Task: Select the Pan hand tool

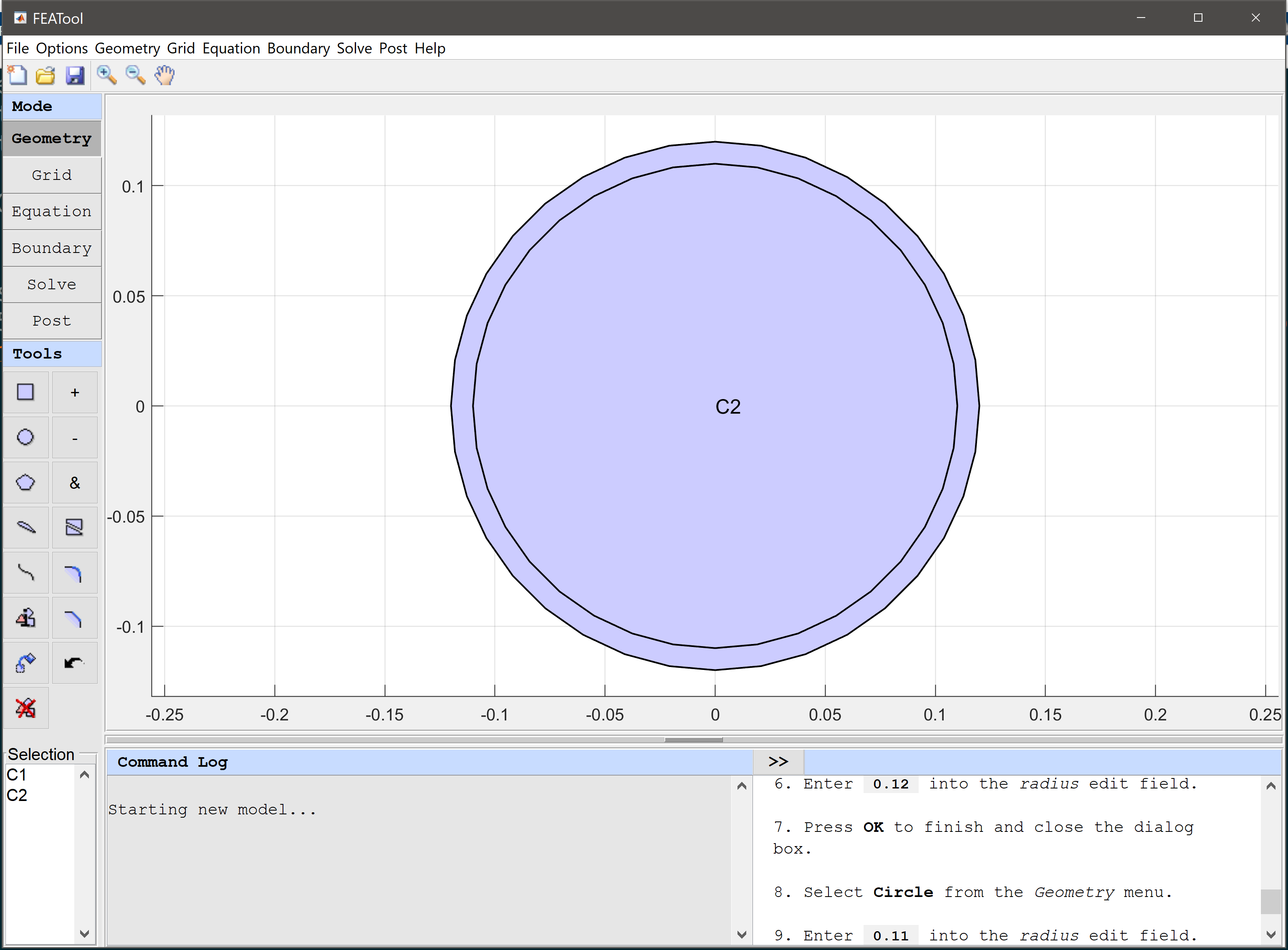Action: (x=165, y=75)
